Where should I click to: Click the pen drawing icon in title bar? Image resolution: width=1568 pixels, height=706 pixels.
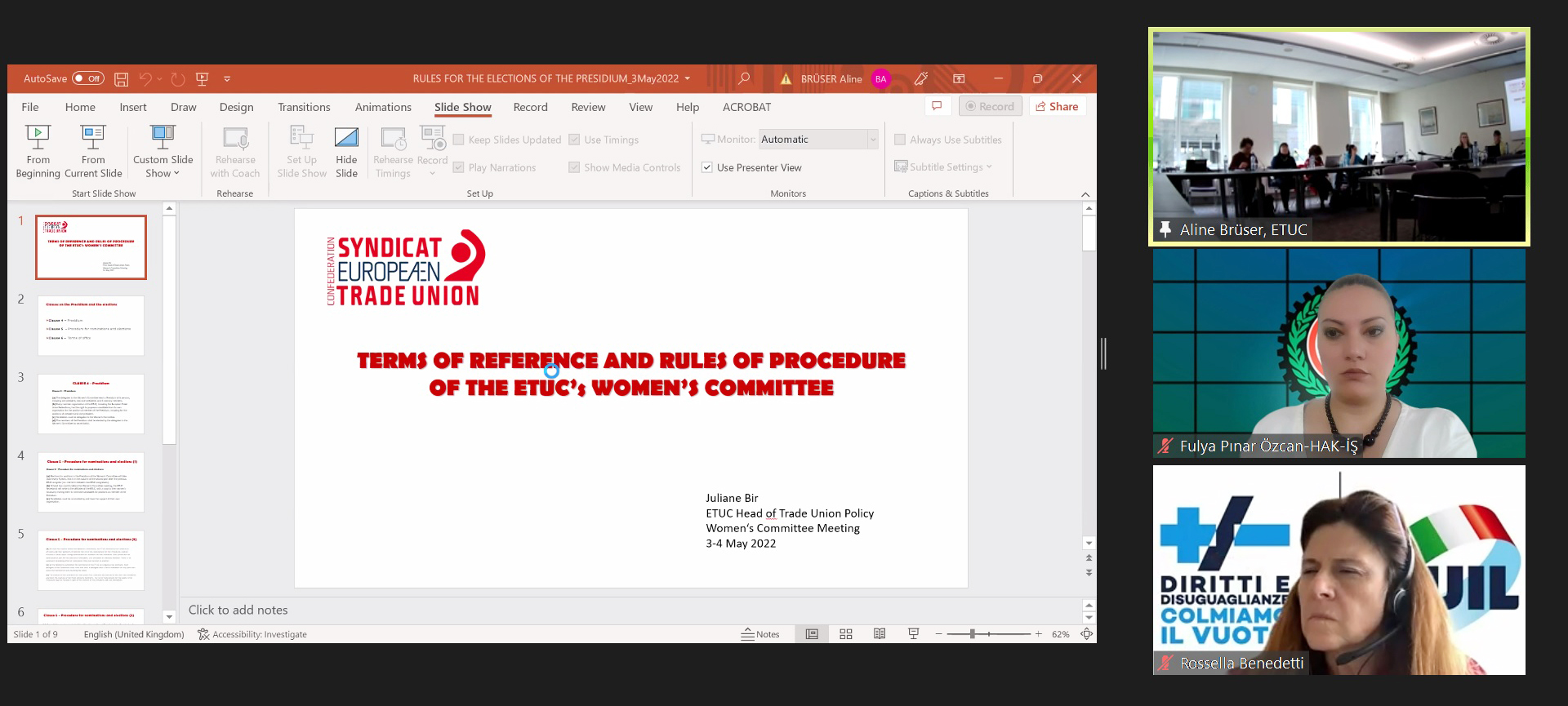921,78
